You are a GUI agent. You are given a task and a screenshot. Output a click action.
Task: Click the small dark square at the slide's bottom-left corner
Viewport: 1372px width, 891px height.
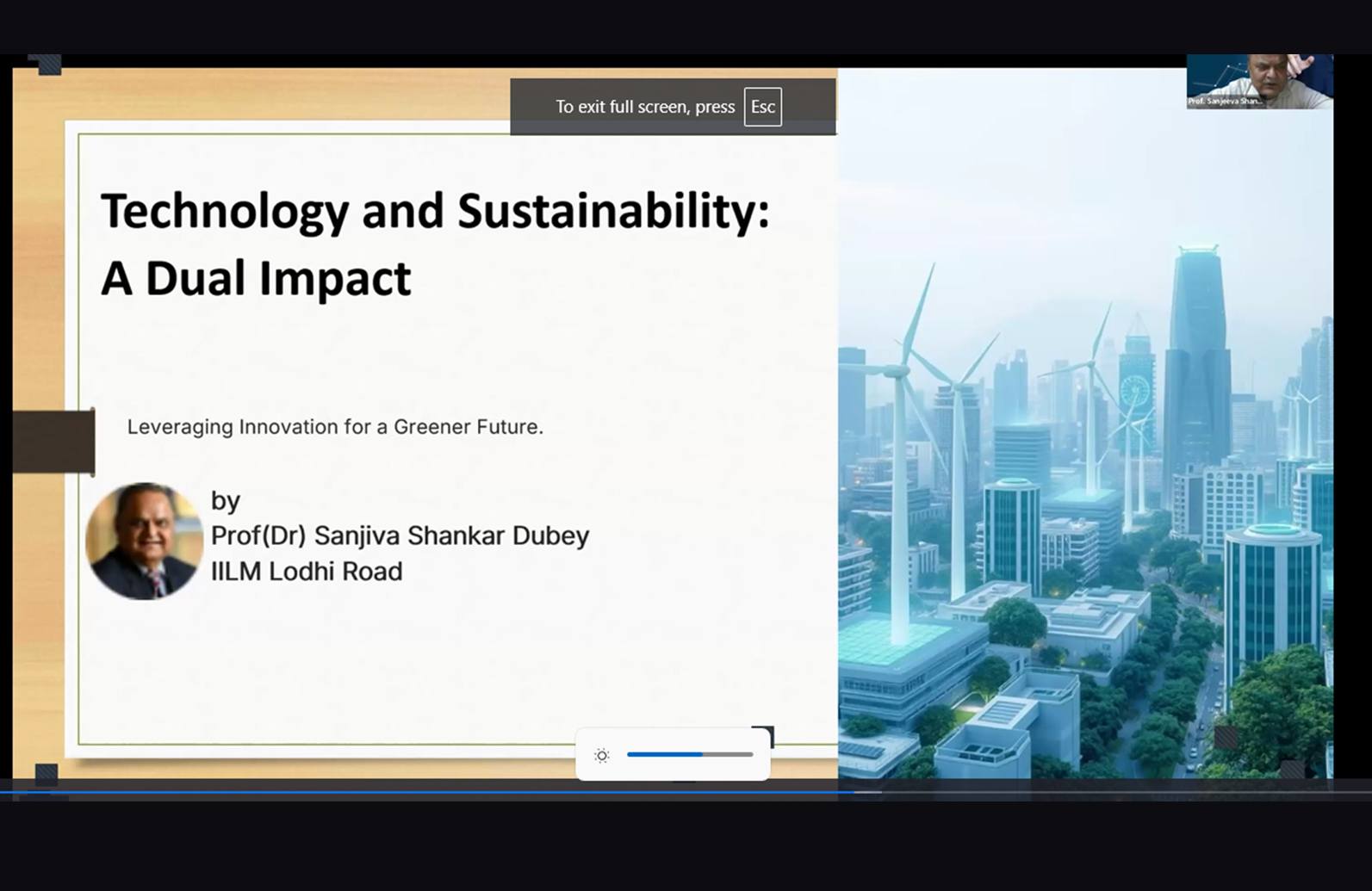pyautogui.click(x=47, y=773)
